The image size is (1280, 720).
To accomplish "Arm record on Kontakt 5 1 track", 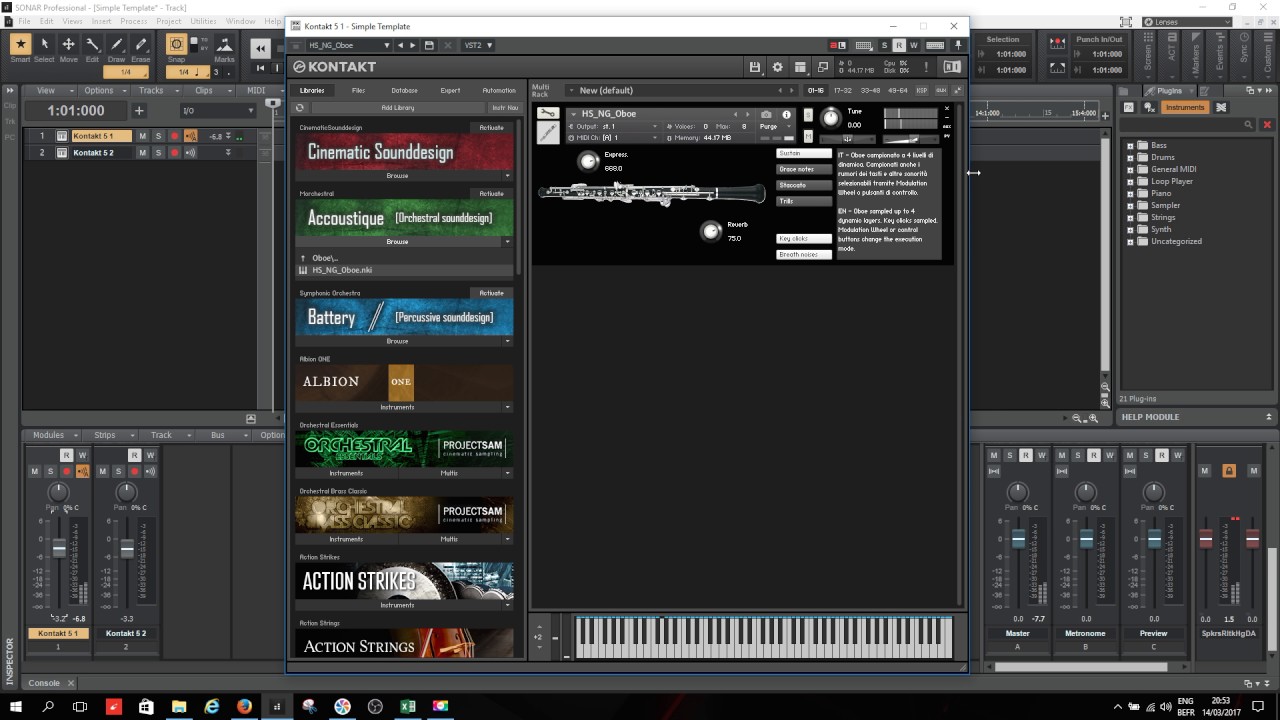I will click(x=174, y=136).
